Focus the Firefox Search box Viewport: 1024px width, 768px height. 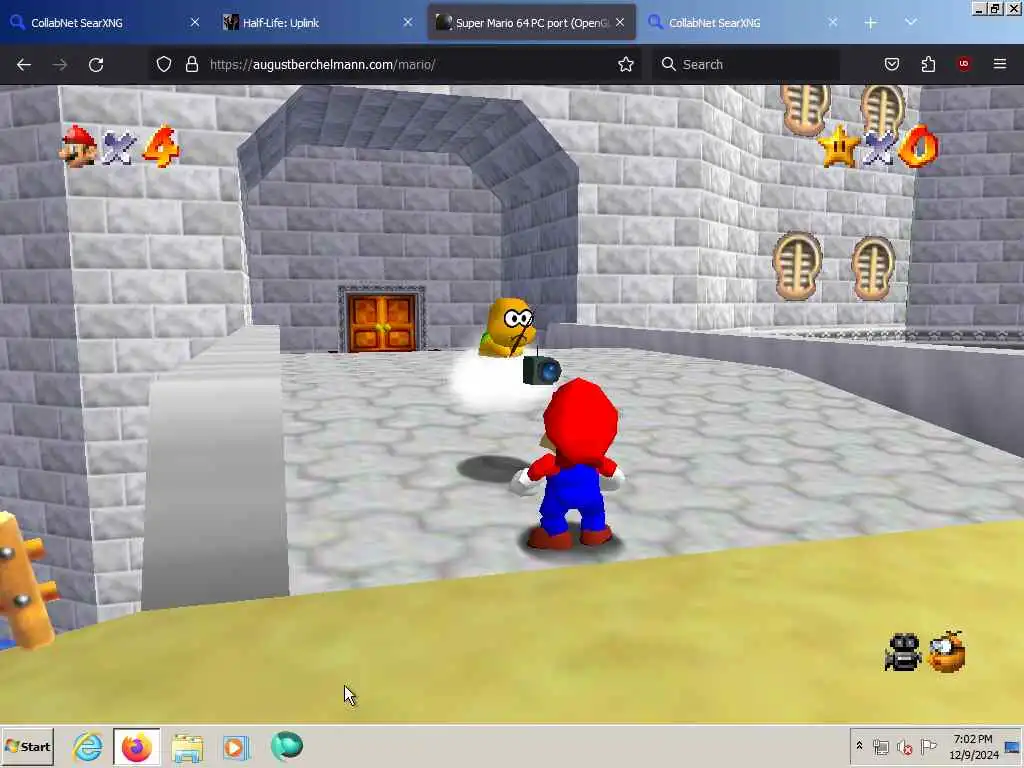tap(746, 64)
